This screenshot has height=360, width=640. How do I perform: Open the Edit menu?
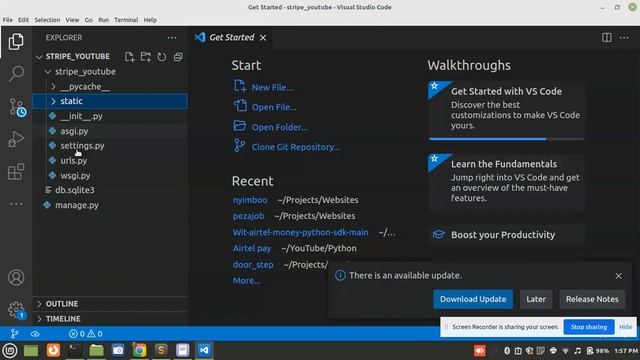point(23,20)
